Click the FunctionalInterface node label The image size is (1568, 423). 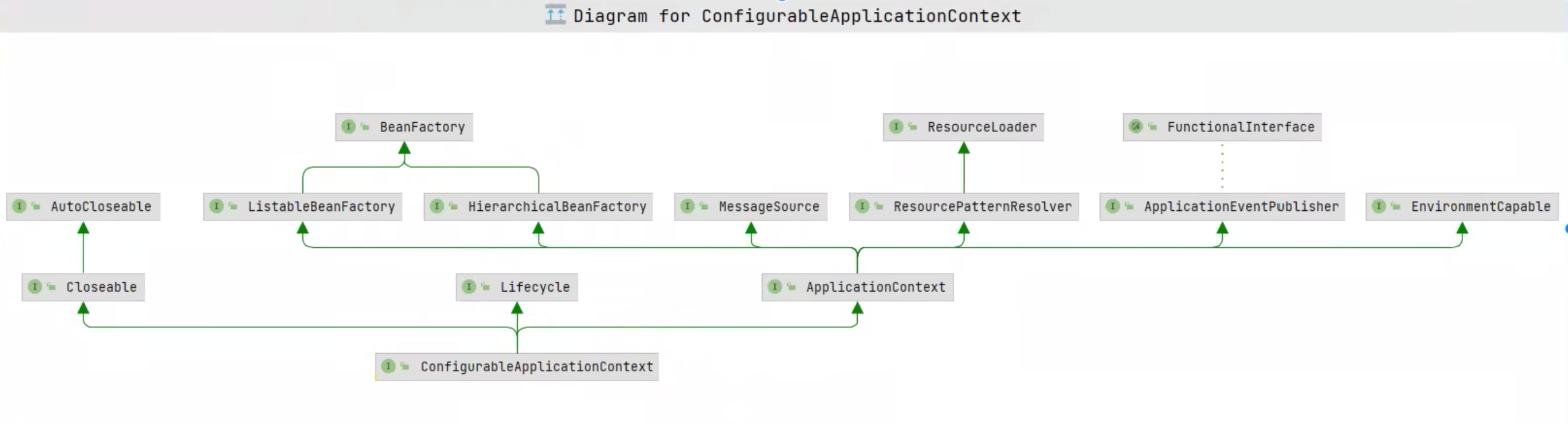click(1240, 127)
